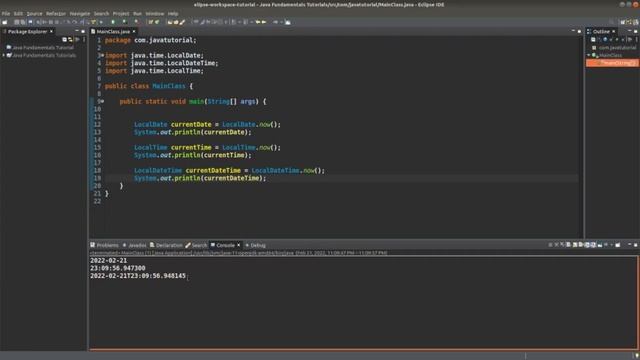
Task: Switch to the Debug tab
Action: [x=255, y=245]
